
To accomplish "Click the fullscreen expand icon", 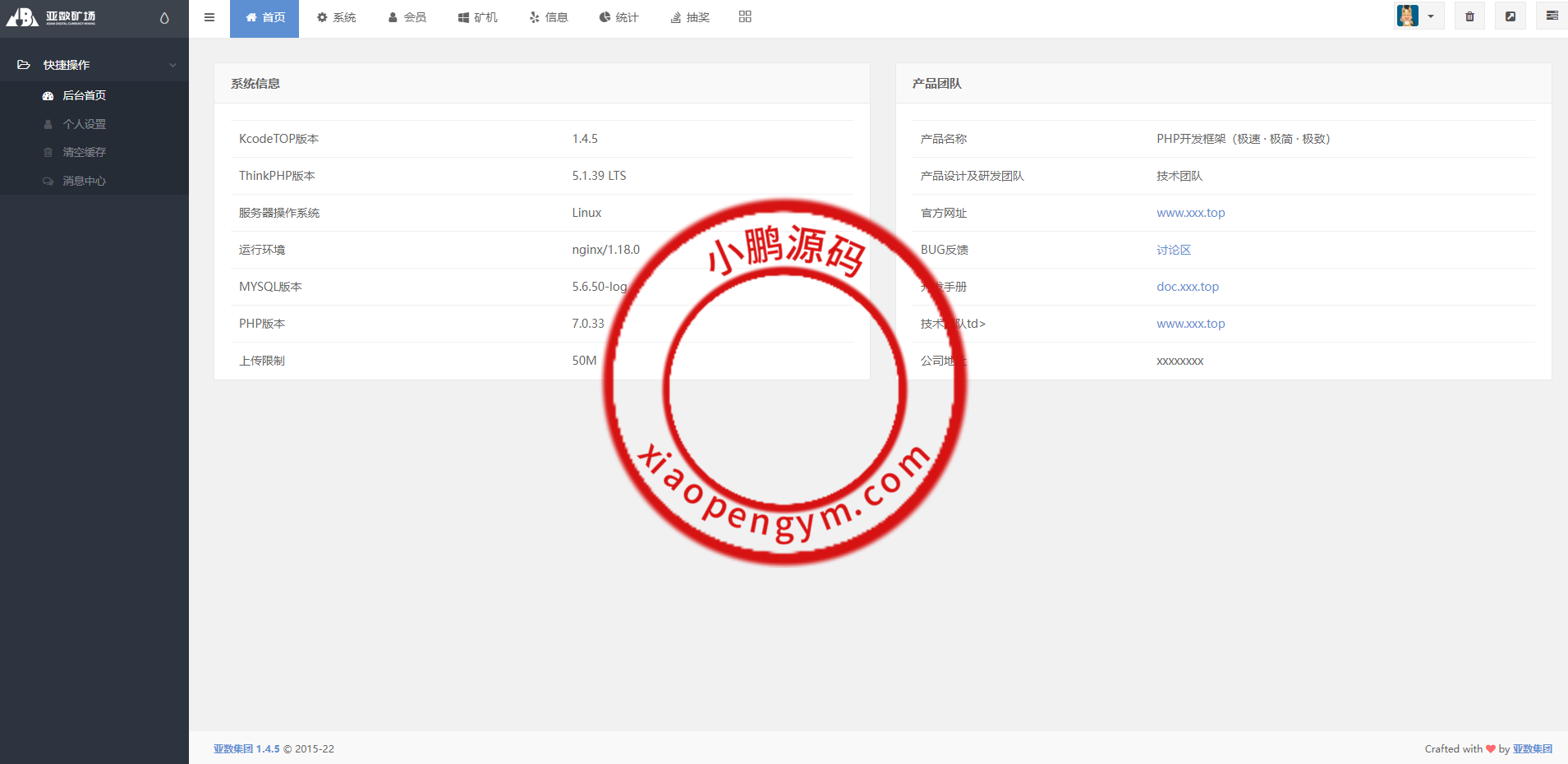I will (x=1510, y=16).
